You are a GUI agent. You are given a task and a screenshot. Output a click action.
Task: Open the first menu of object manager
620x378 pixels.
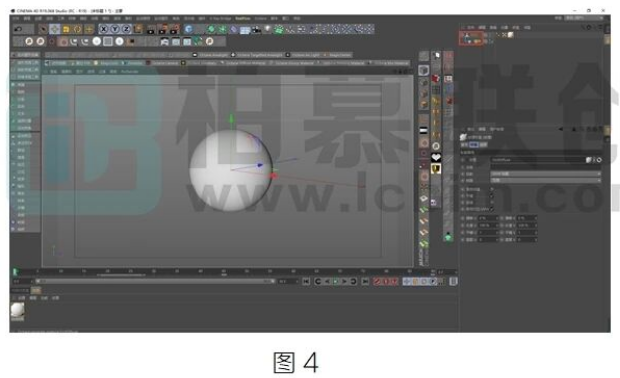pyautogui.click(x=471, y=28)
